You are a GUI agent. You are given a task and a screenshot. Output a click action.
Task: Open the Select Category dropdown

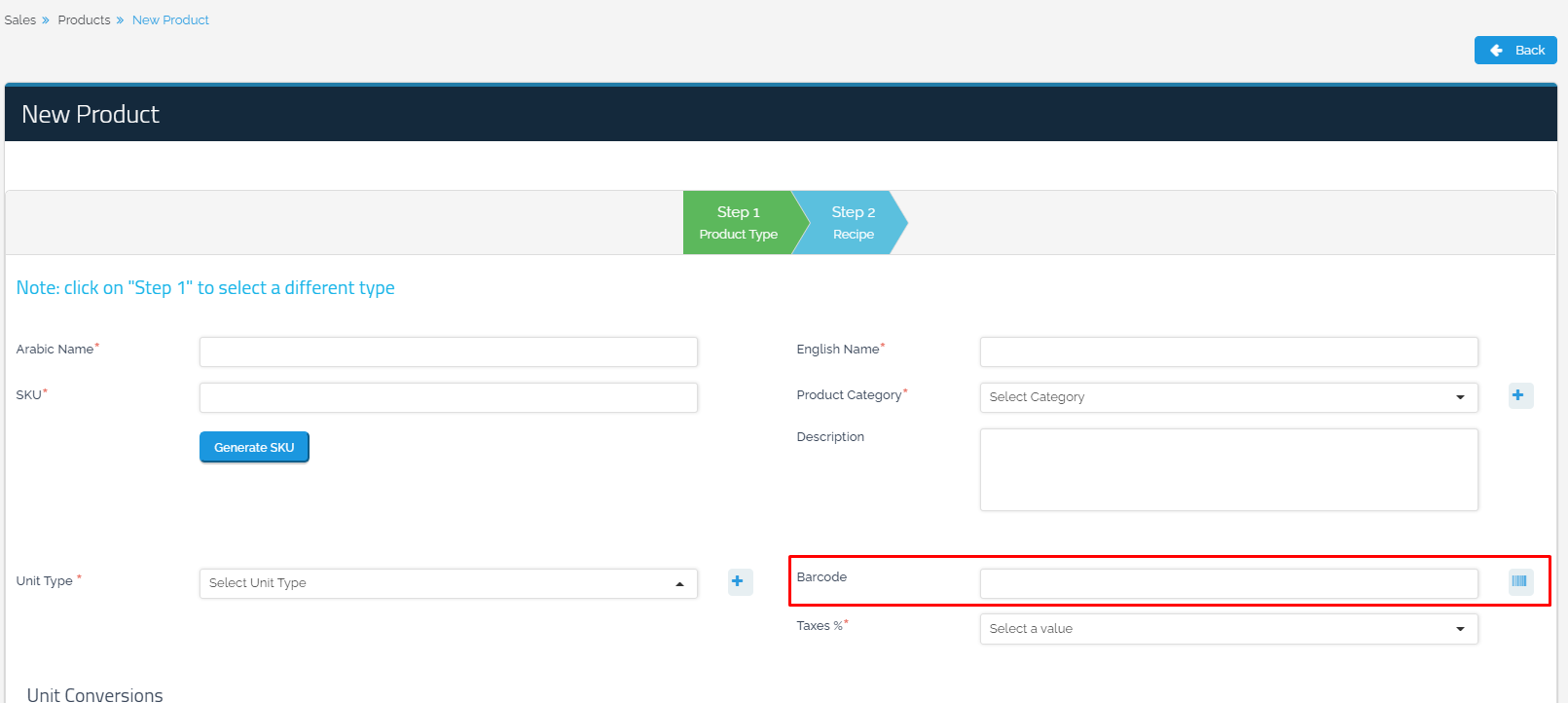[x=1226, y=397]
